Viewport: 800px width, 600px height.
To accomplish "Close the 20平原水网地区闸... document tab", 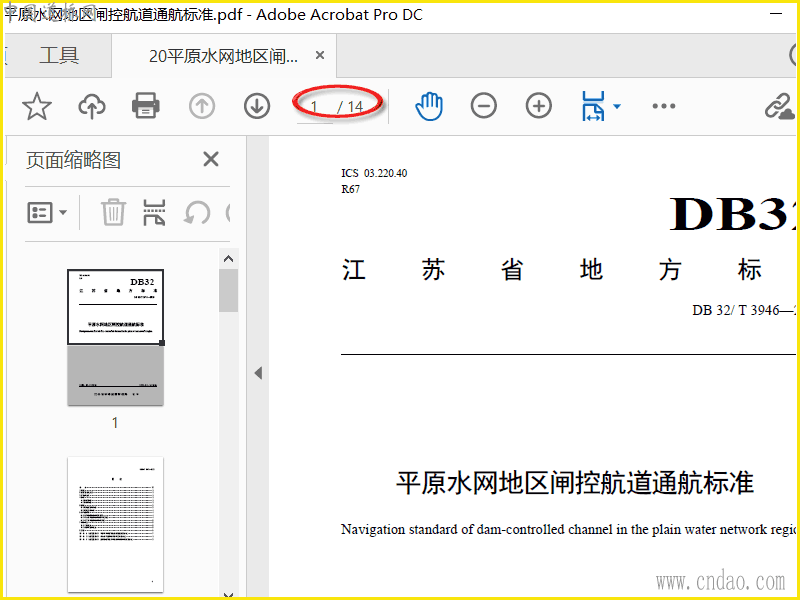I will tap(320, 55).
